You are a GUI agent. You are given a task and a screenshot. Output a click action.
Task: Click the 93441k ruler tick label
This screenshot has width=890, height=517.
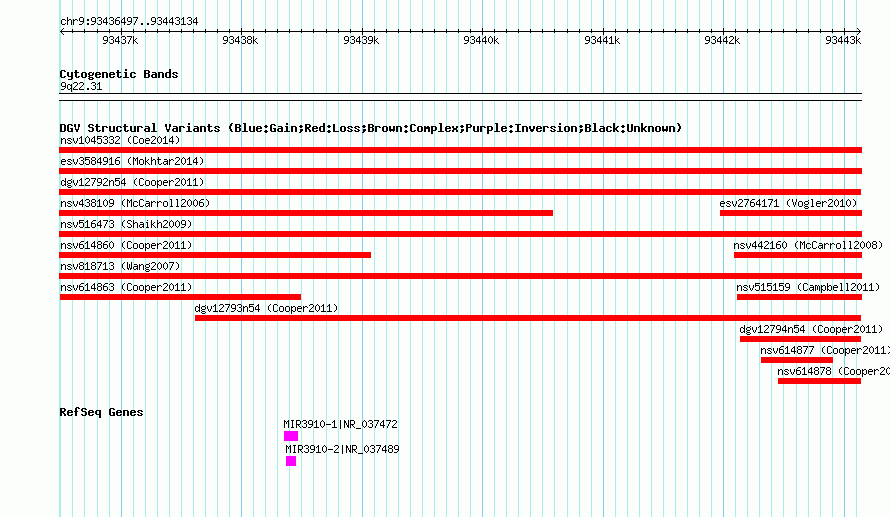602,40
